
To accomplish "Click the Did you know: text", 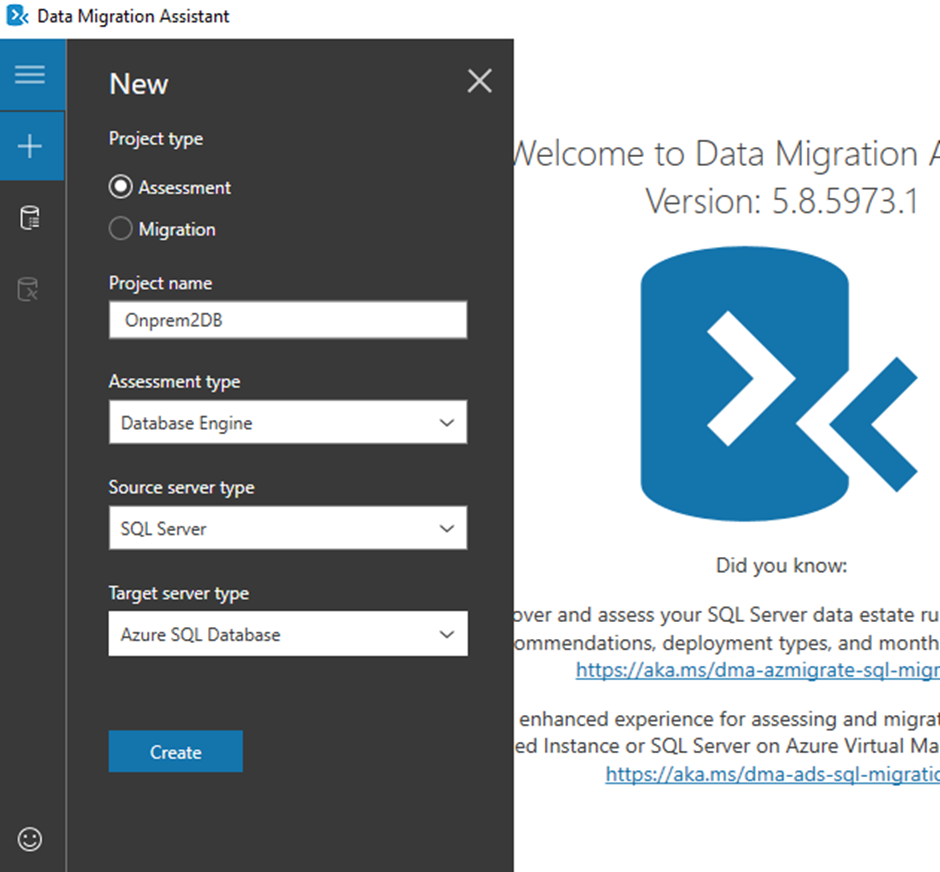I will click(x=782, y=565).
